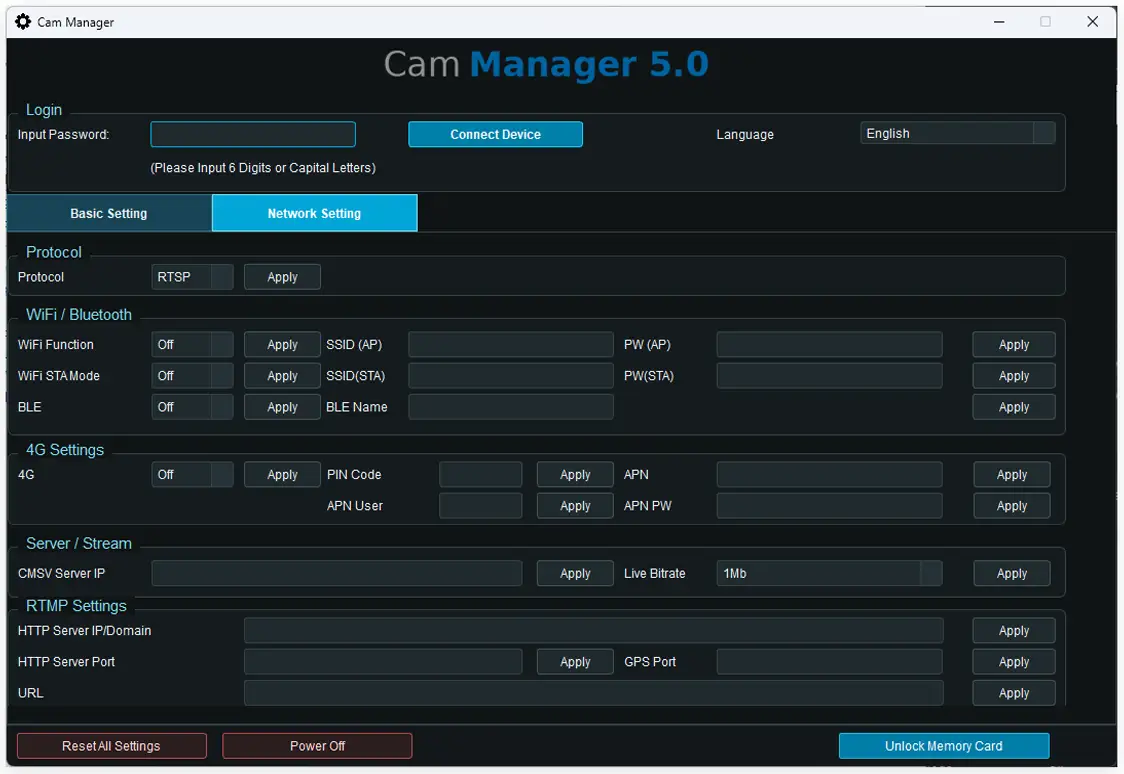Click the APN input field
Screen dimensions: 1124x774
(x=829, y=474)
